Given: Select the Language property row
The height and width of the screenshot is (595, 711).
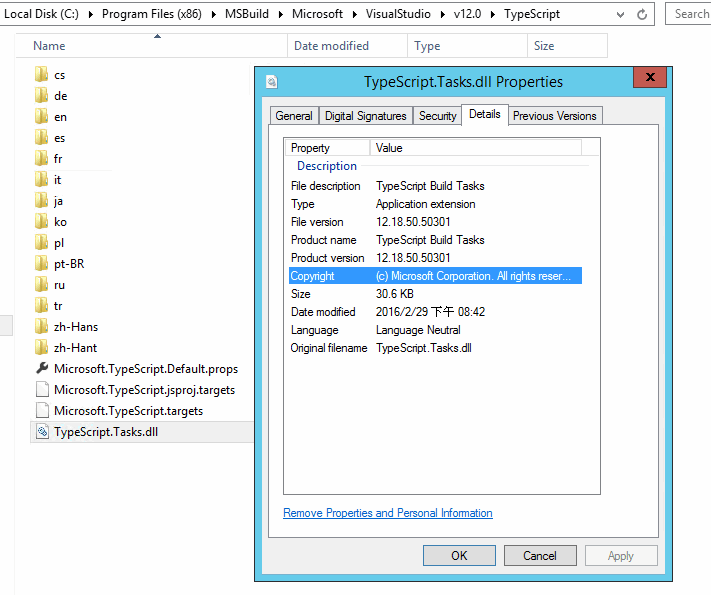Looking at the screenshot, I should click(435, 330).
